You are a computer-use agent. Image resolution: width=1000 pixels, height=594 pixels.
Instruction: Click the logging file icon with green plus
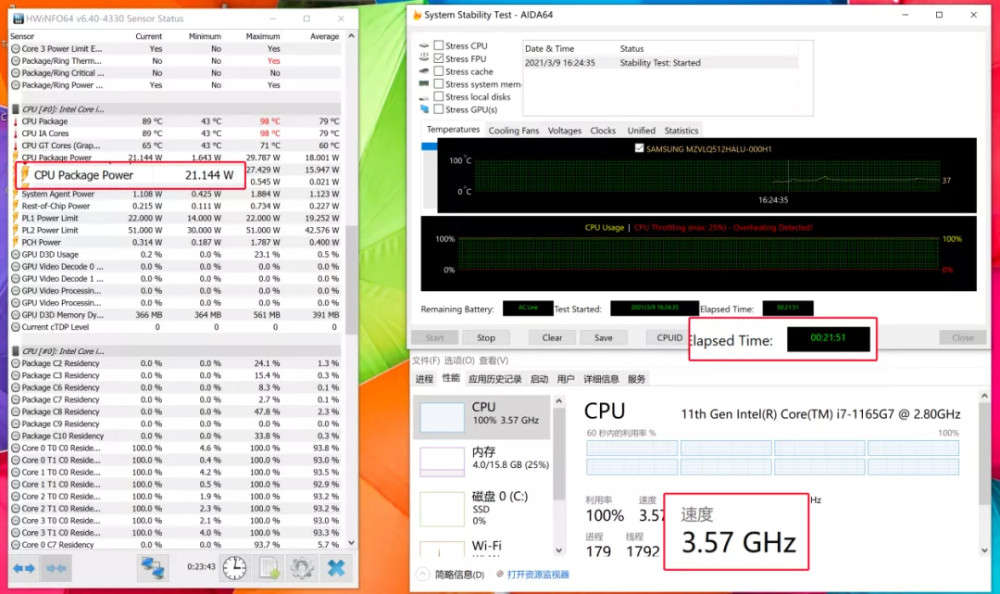point(268,567)
